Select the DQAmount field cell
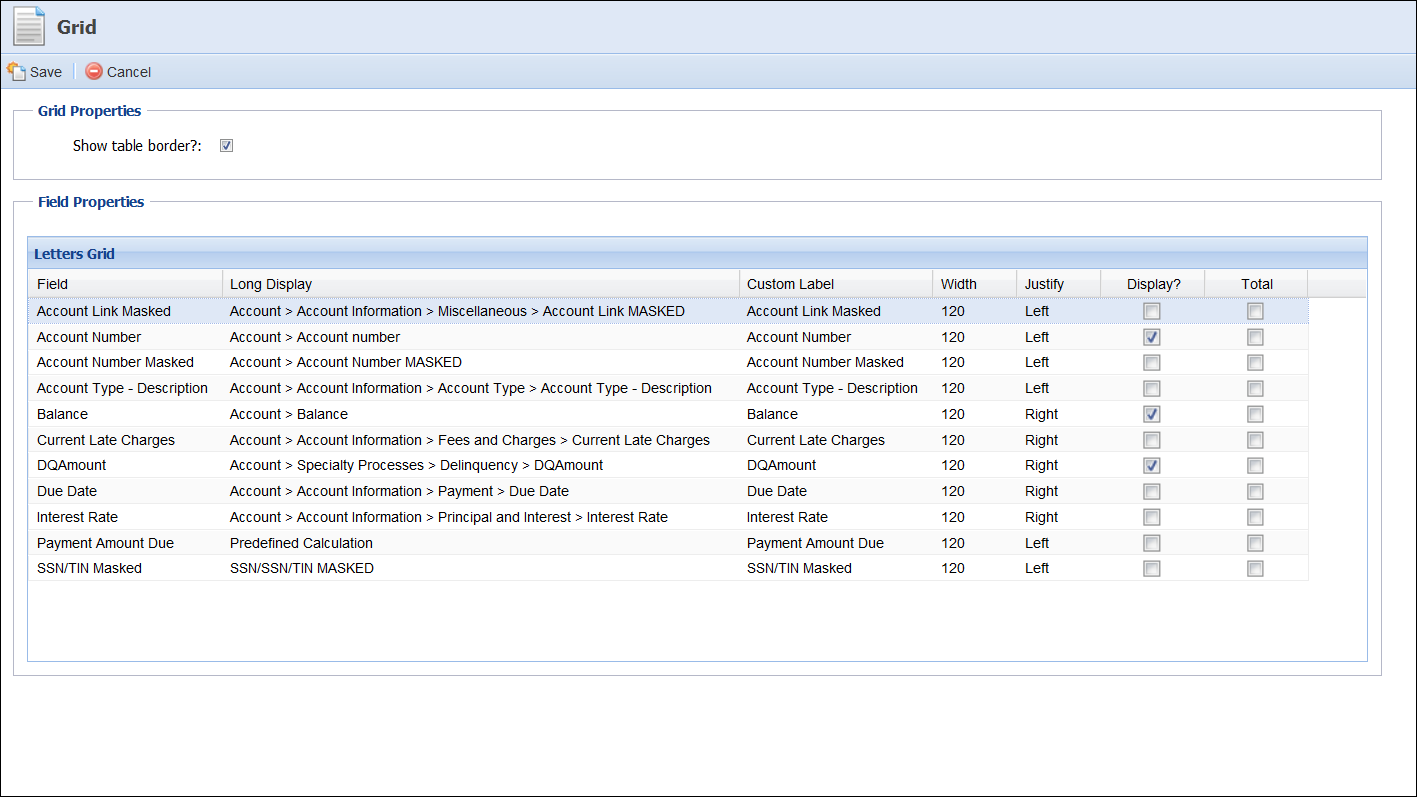This screenshot has height=797, width=1417. point(125,465)
